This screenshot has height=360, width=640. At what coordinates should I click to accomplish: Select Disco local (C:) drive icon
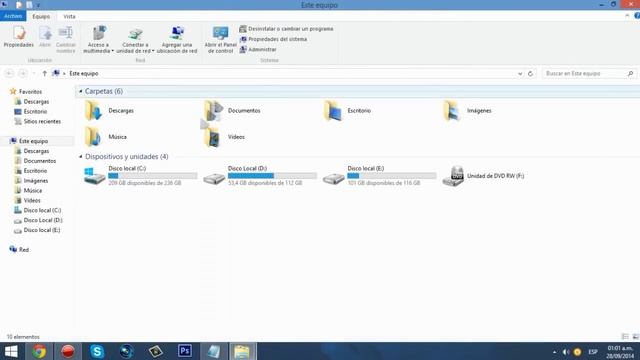[95, 176]
